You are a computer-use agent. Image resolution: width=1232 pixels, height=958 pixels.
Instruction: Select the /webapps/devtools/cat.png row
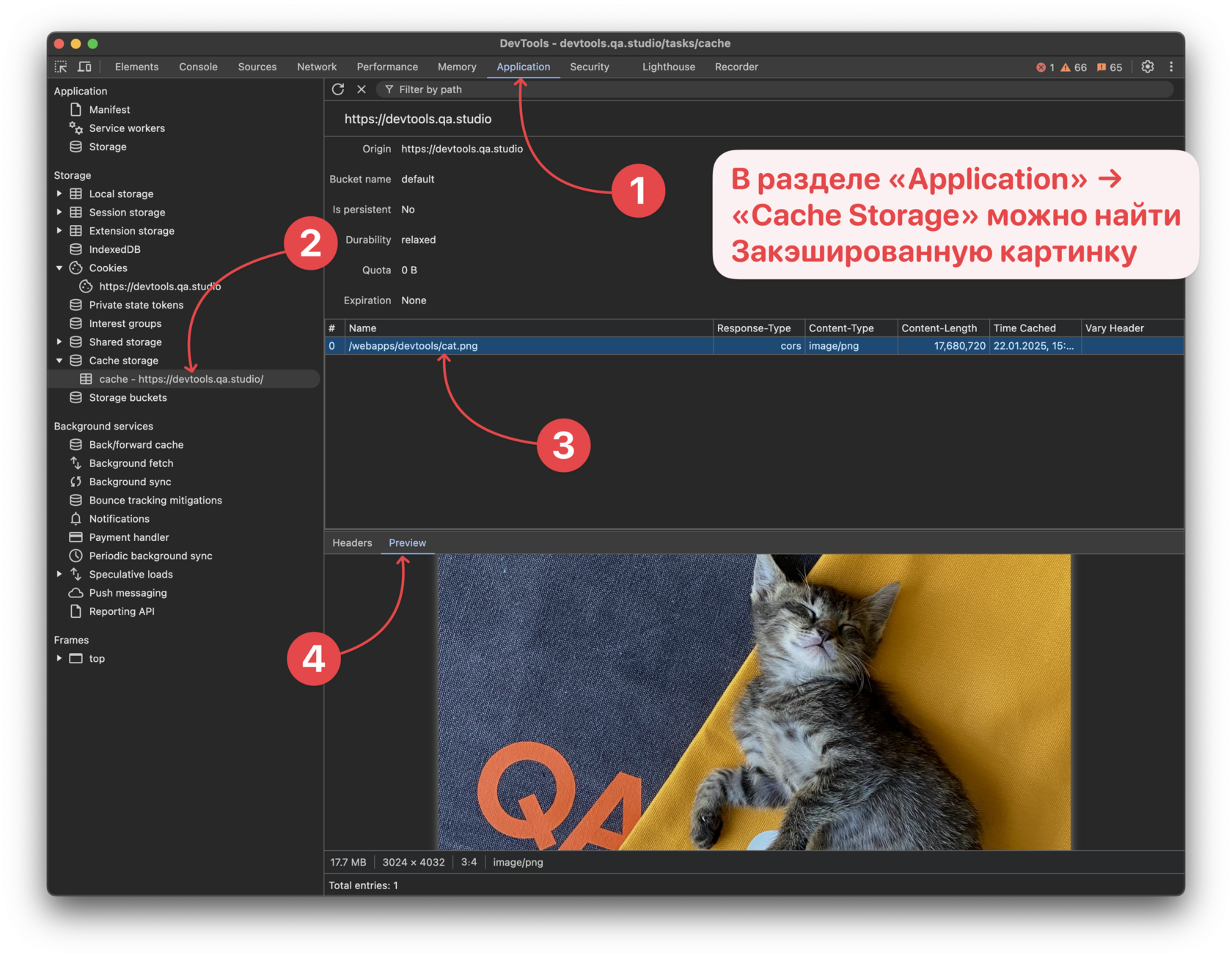[755, 346]
